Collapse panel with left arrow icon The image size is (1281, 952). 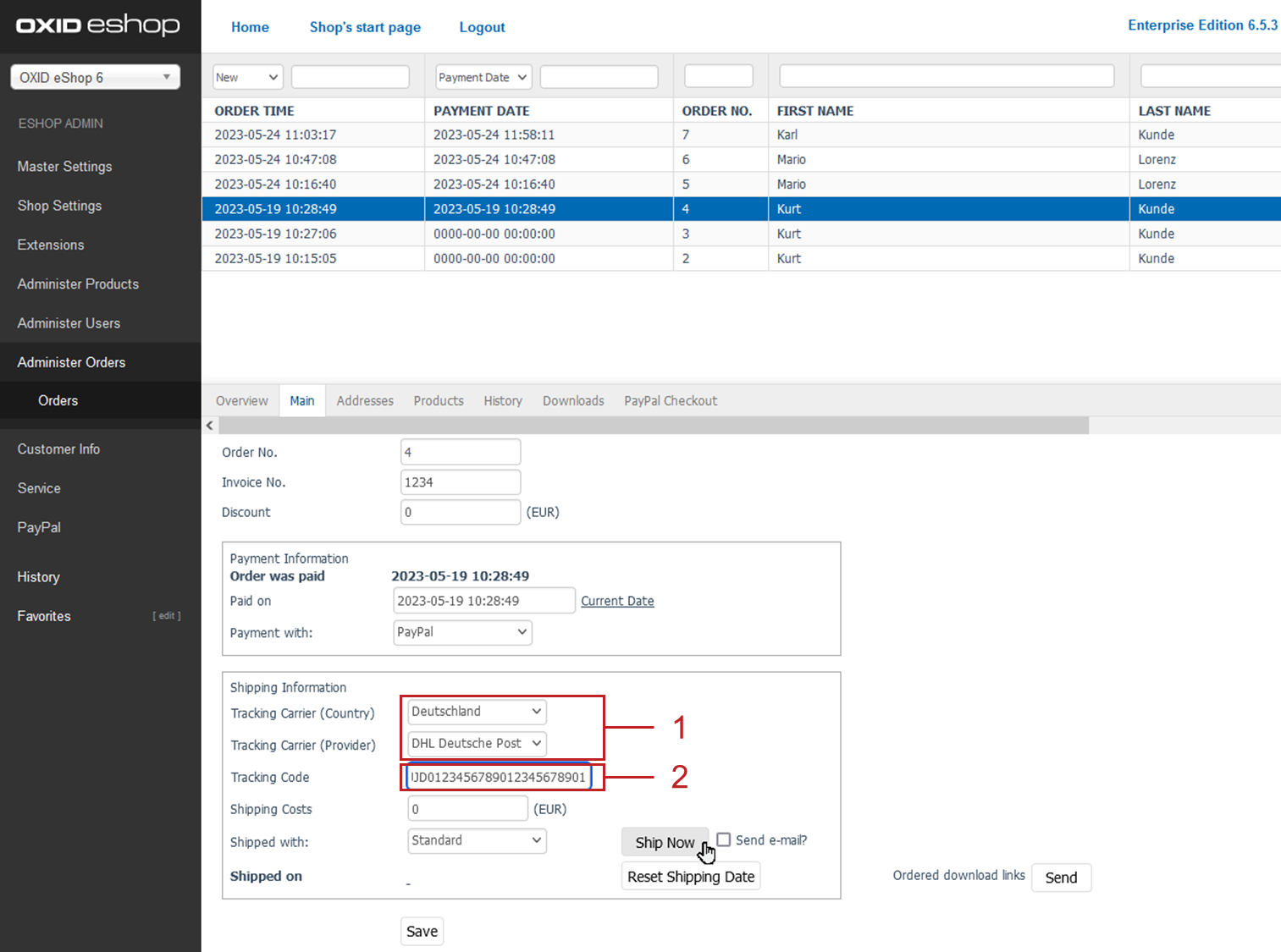pyautogui.click(x=210, y=426)
